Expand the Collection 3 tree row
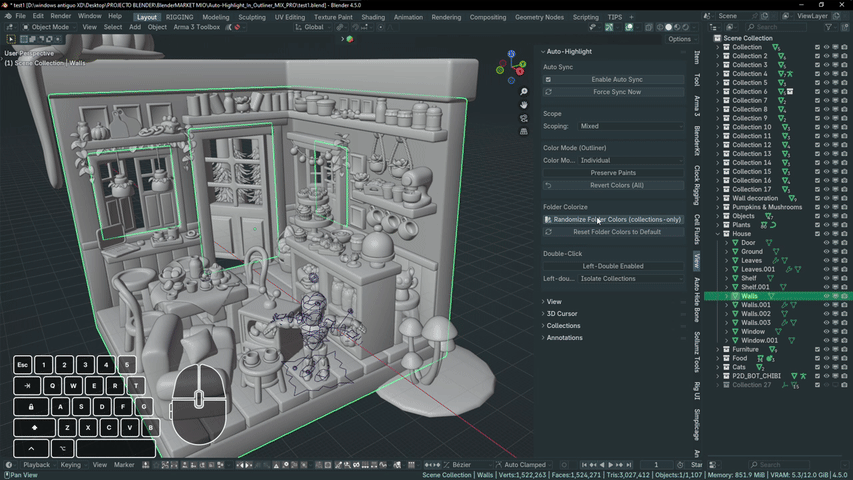This screenshot has width=853, height=480. (x=718, y=65)
